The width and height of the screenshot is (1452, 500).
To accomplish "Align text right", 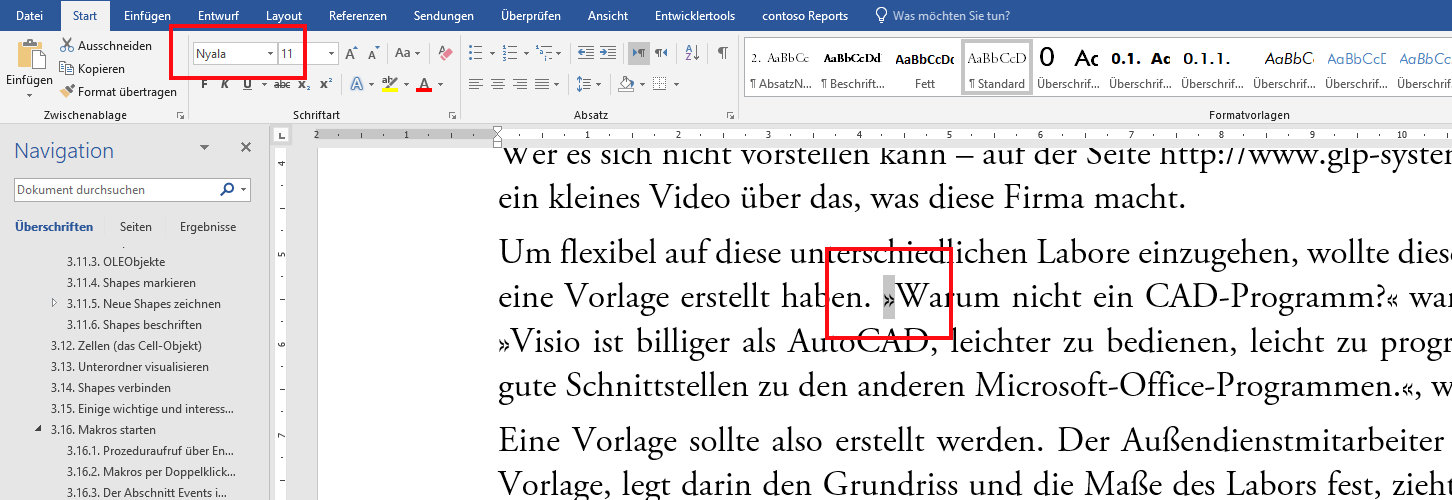I will 520,84.
